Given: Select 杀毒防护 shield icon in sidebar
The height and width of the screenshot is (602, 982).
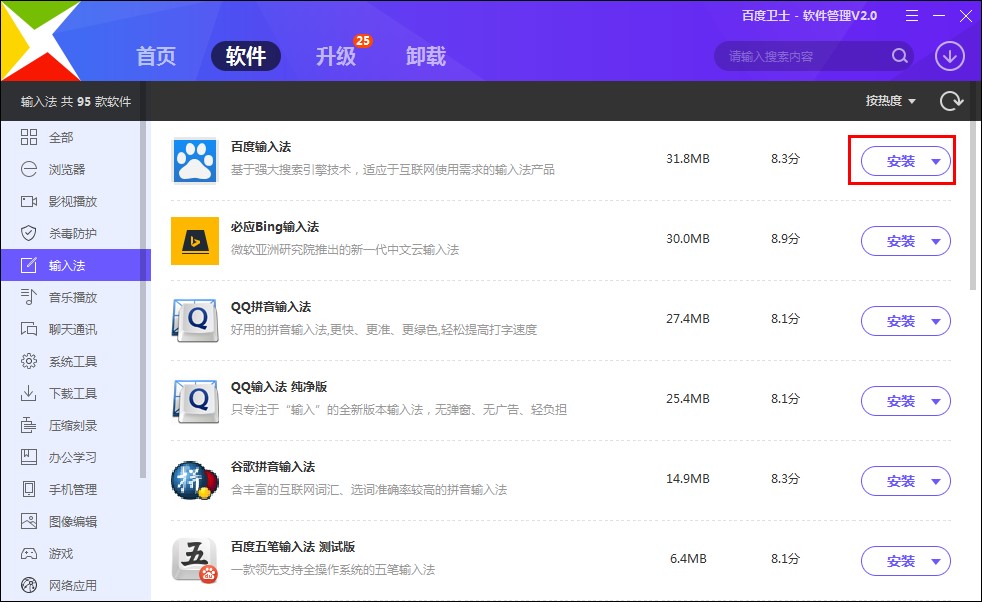Looking at the screenshot, I should [x=29, y=233].
